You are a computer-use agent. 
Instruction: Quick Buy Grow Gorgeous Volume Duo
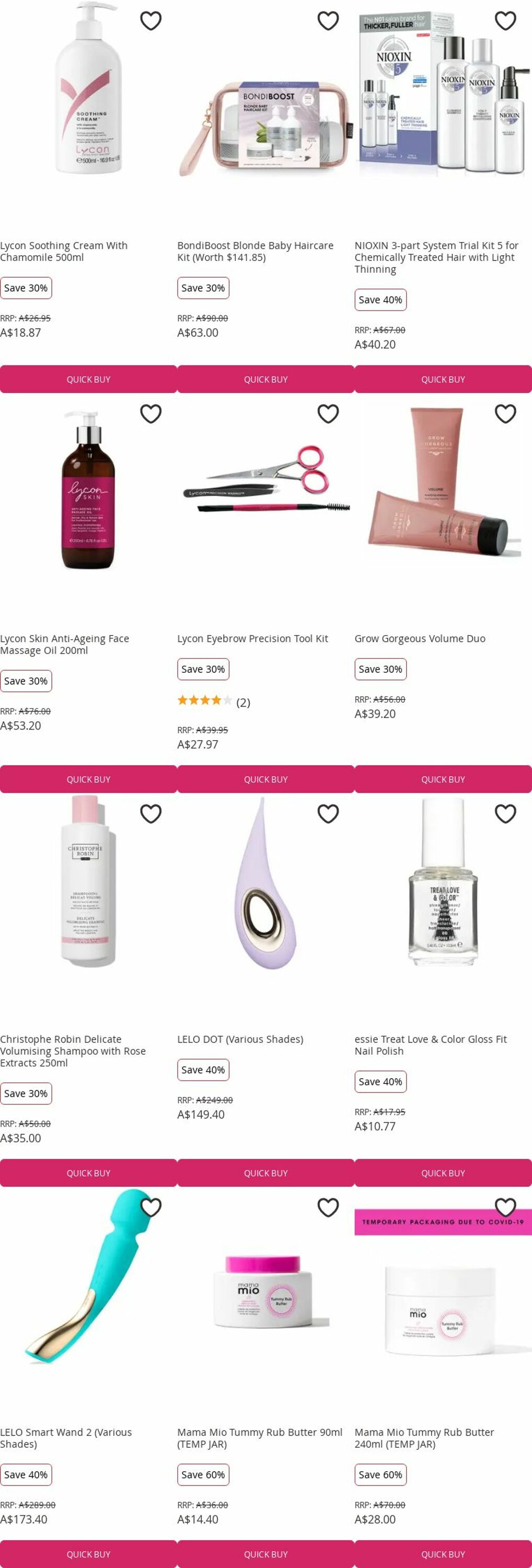[x=443, y=779]
